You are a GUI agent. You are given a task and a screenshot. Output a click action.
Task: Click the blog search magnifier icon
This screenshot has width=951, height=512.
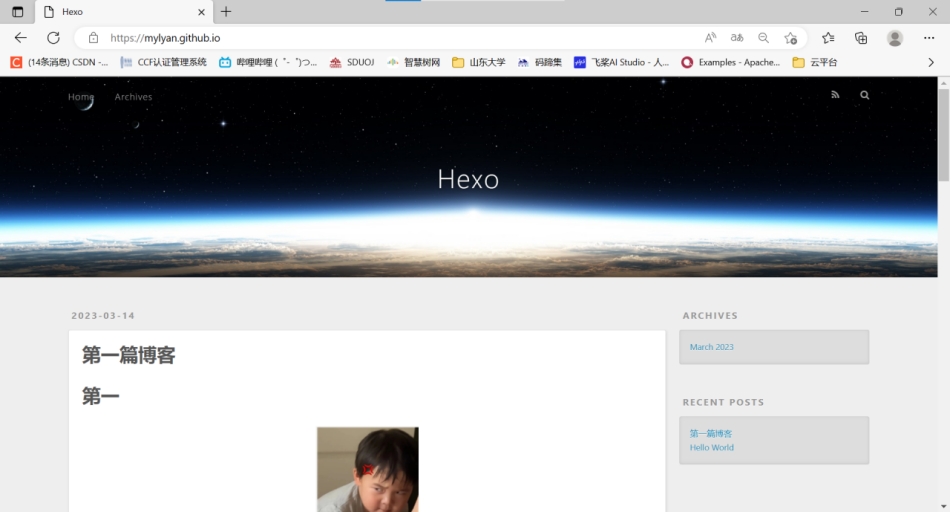[x=865, y=96]
